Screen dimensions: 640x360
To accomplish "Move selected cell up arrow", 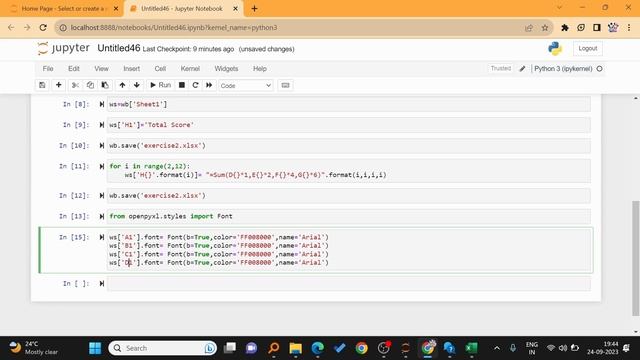I will [122, 85].
